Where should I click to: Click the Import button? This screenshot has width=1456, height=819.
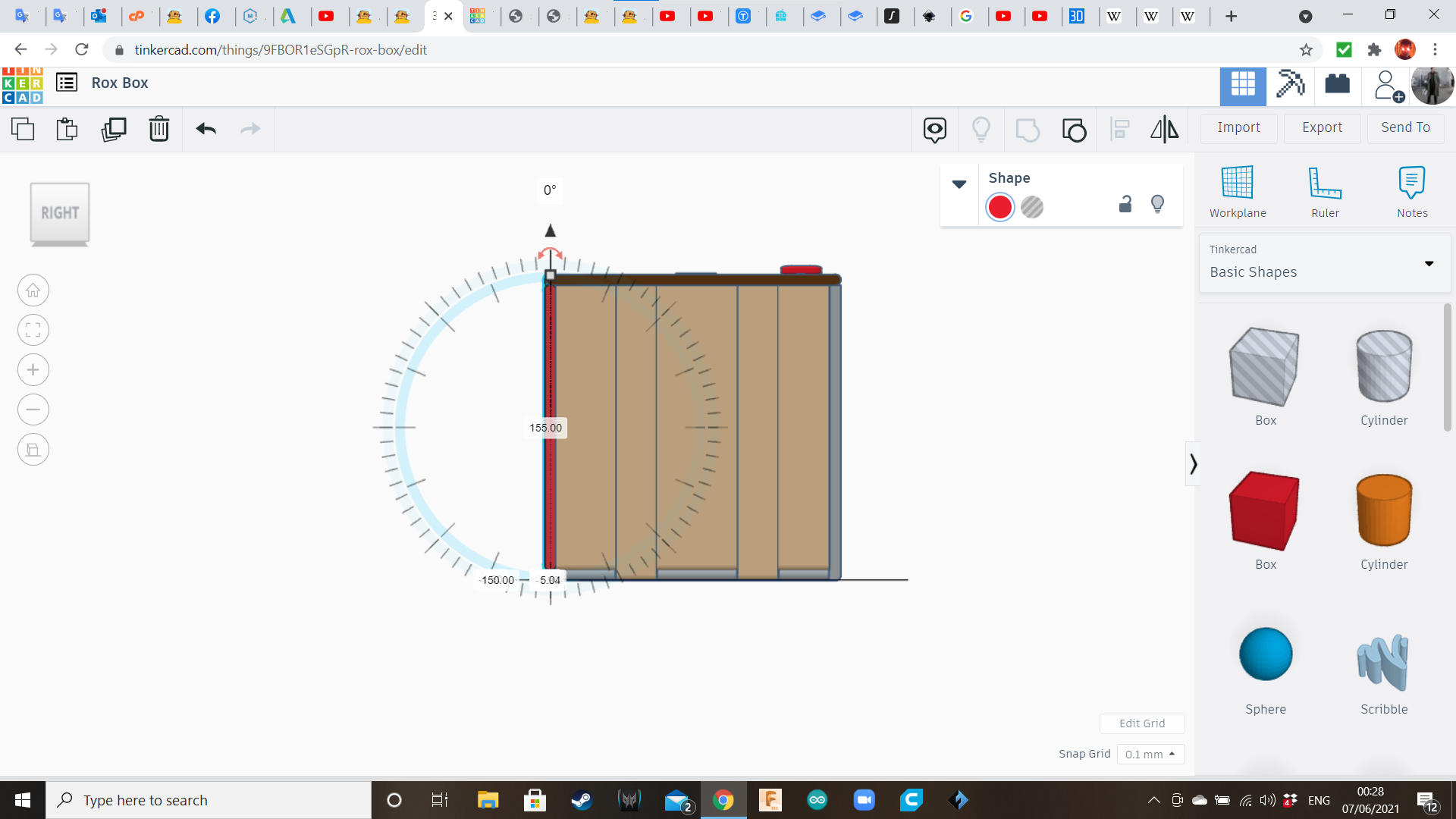(1238, 127)
